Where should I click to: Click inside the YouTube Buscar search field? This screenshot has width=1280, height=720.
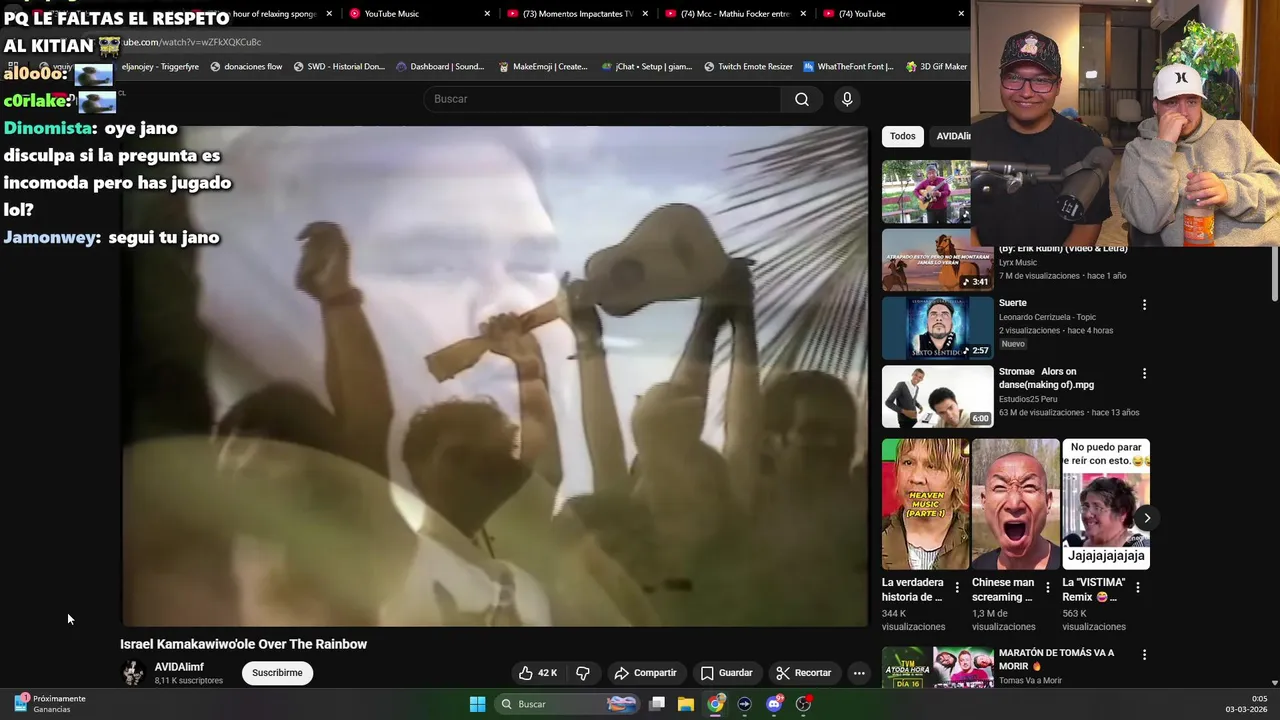pos(602,99)
